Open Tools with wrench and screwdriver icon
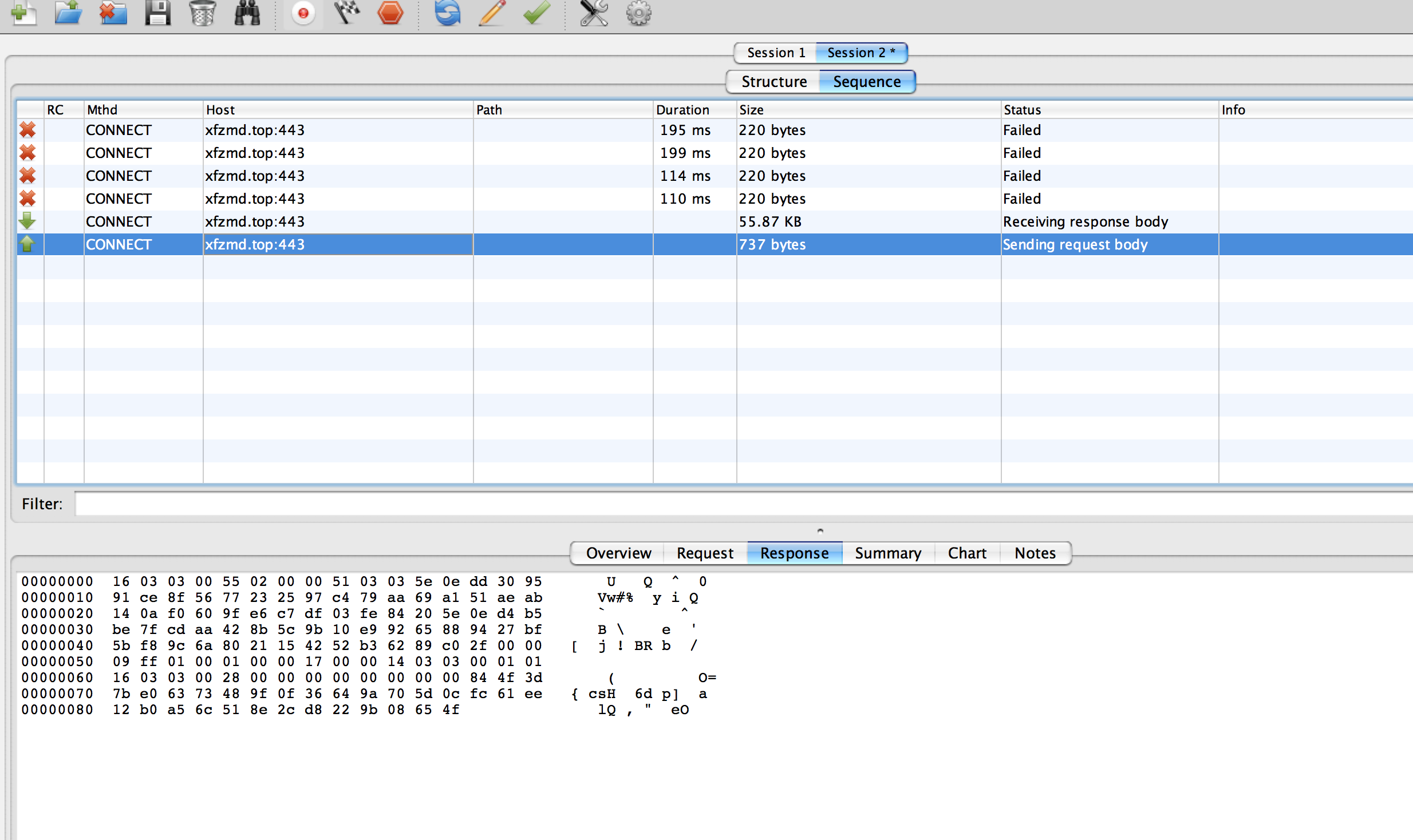 pos(594,13)
